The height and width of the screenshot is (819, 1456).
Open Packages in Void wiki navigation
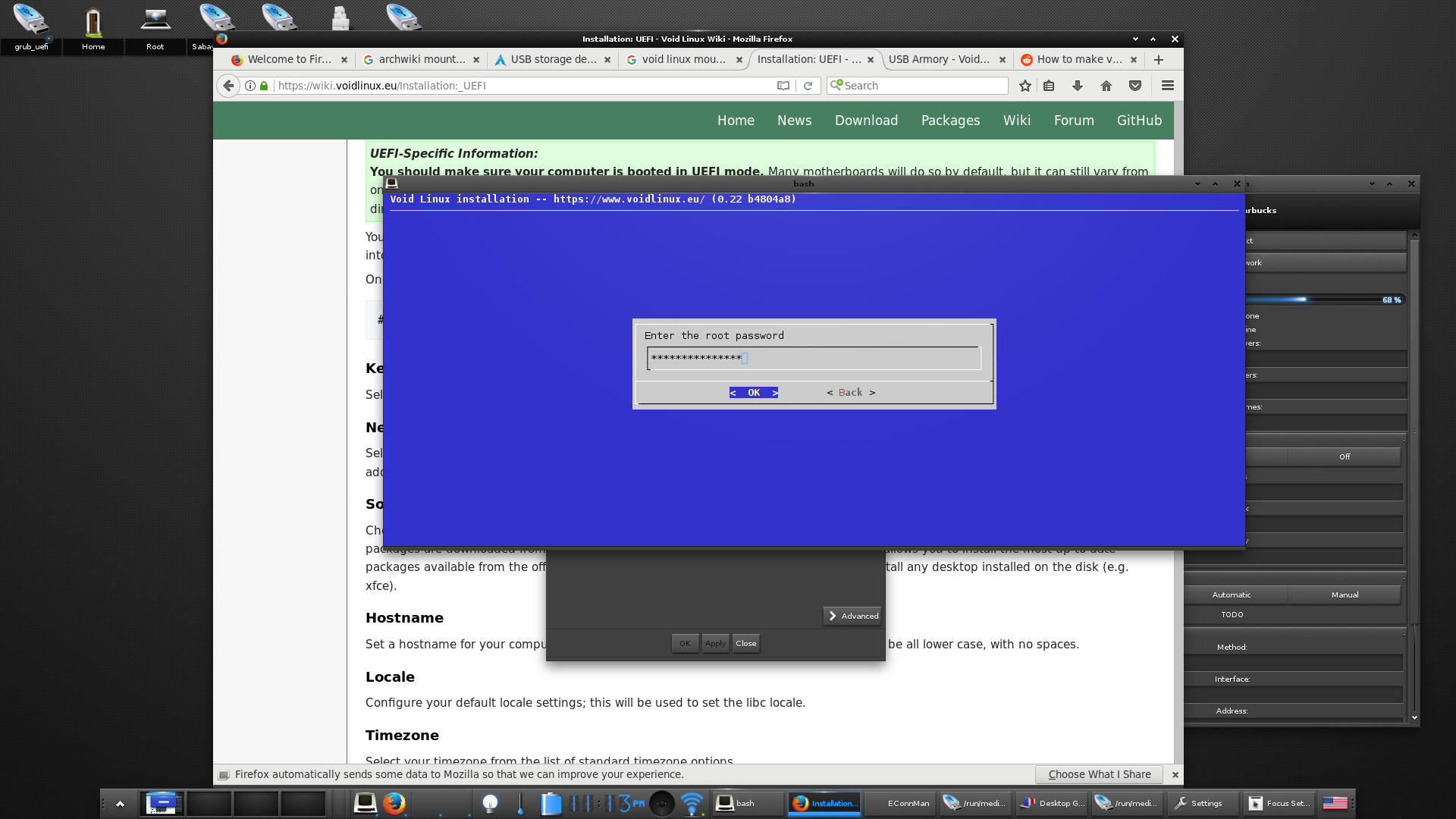(950, 121)
